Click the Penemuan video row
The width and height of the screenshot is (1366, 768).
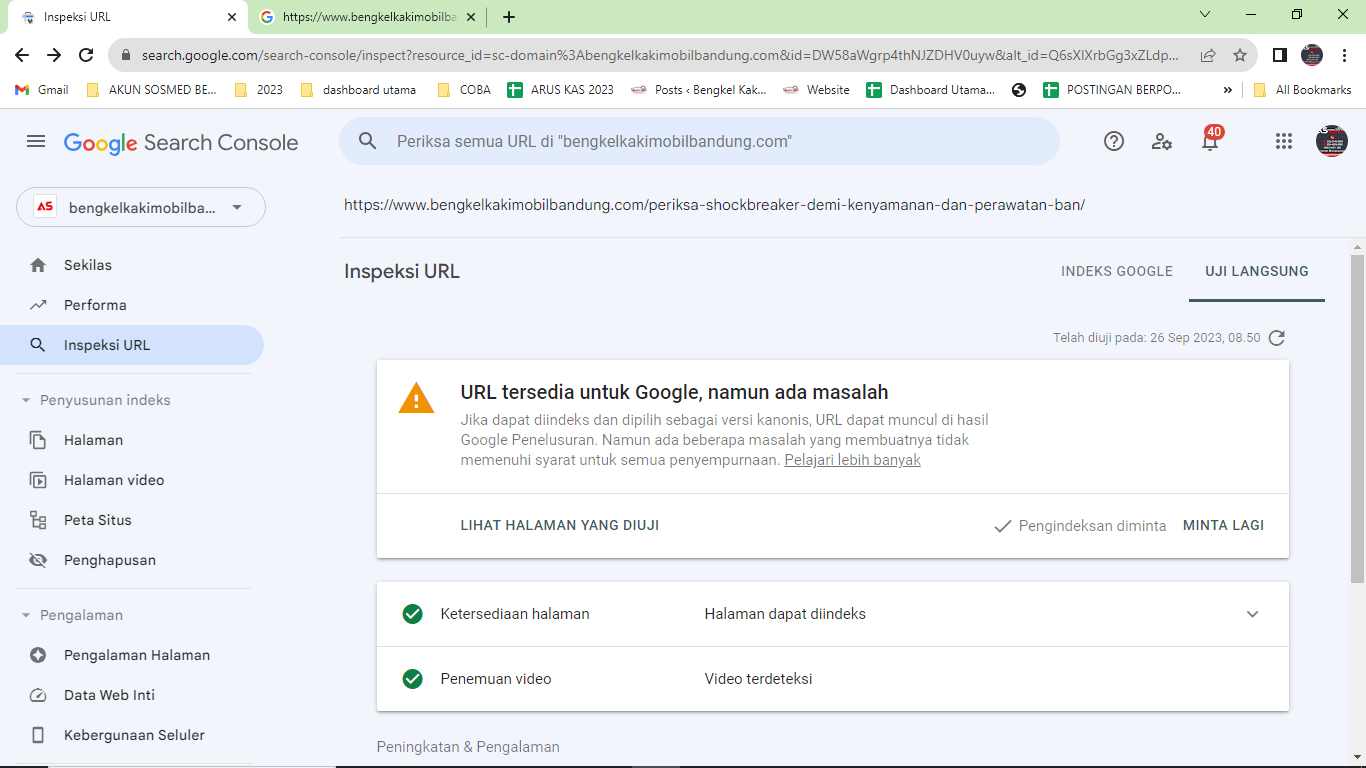pos(833,679)
